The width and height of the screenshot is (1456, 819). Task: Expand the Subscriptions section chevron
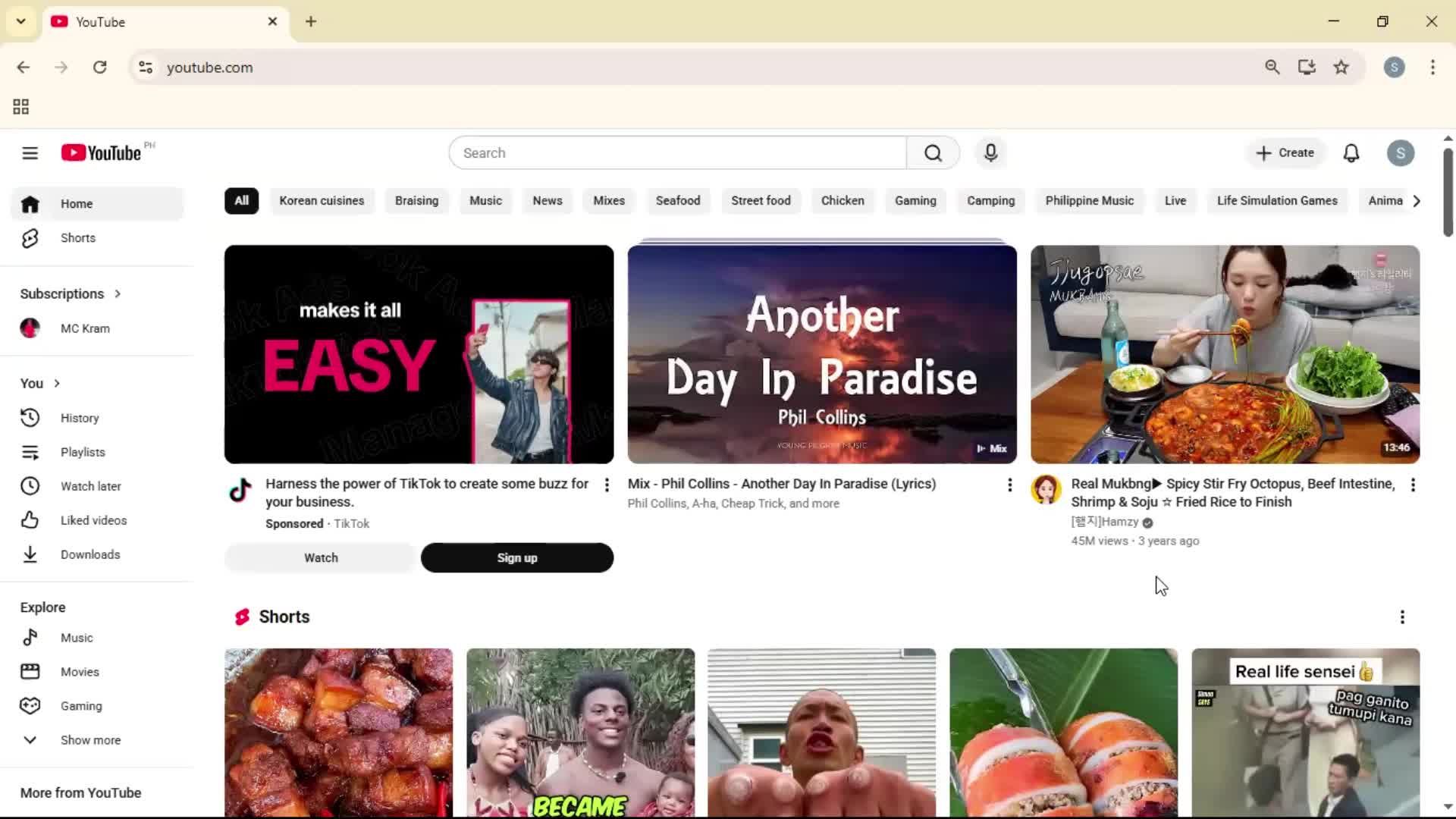pos(118,293)
